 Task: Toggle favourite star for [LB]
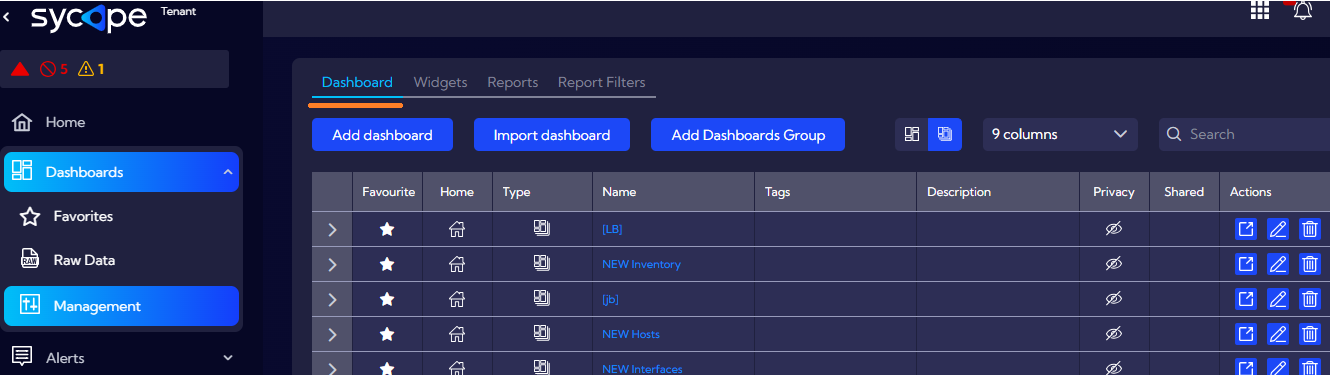tap(387, 229)
